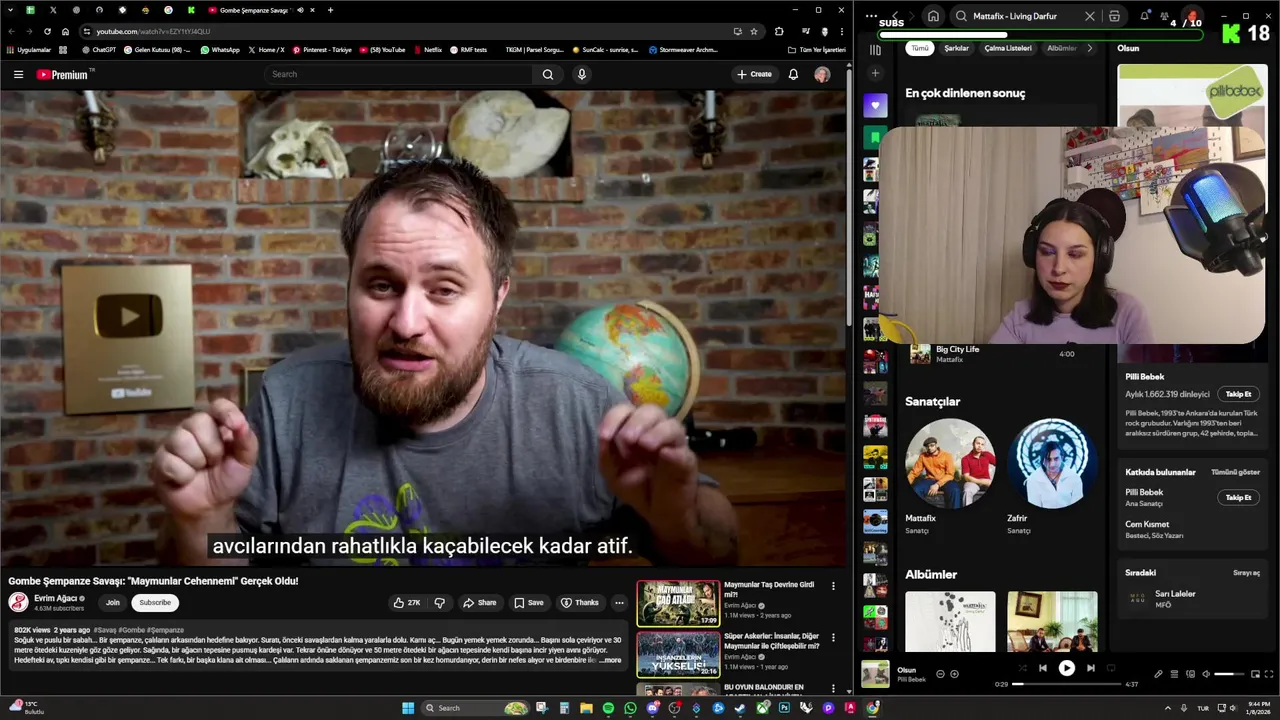Open options for Süper Askerler video
Screen dimensions: 1280x720
pos(833,638)
